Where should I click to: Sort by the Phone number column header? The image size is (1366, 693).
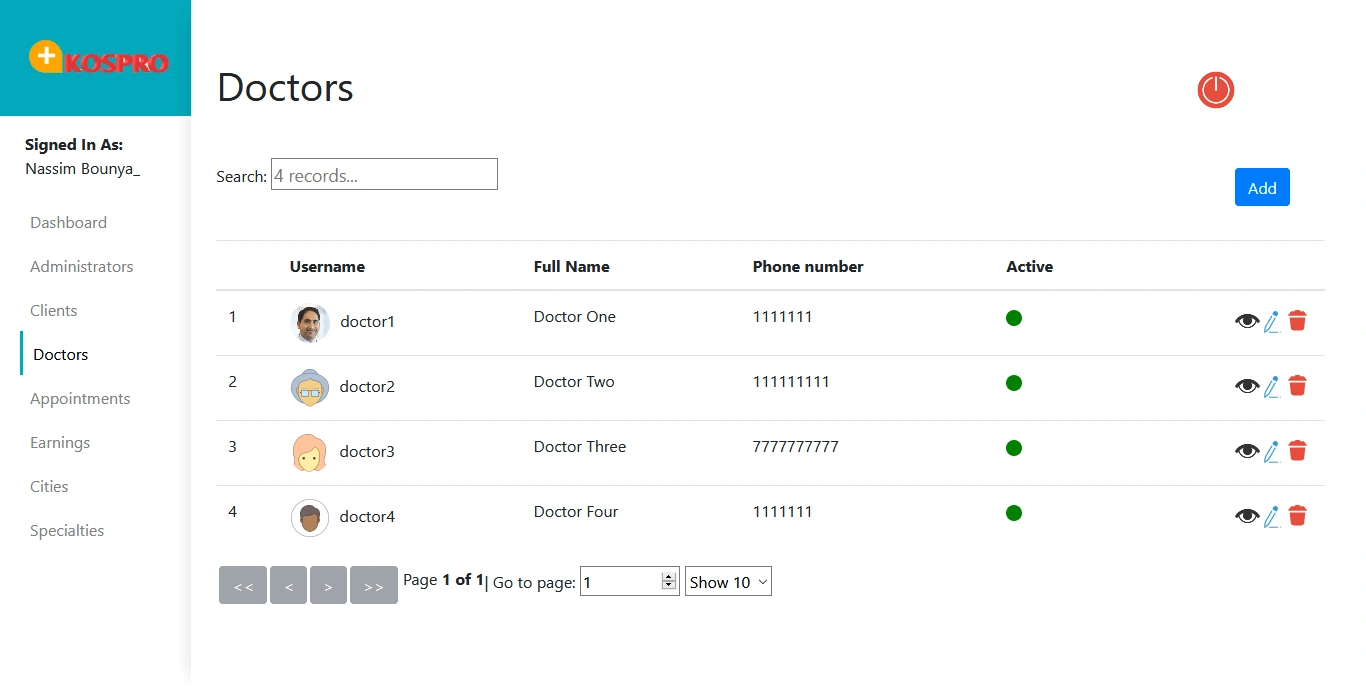[x=808, y=267]
